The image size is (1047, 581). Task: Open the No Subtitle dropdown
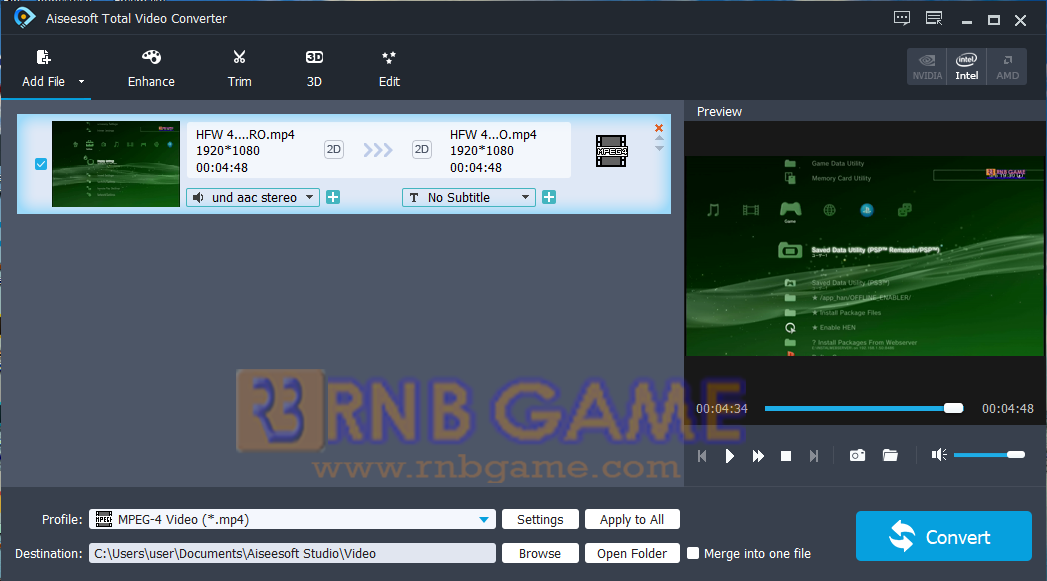point(469,198)
